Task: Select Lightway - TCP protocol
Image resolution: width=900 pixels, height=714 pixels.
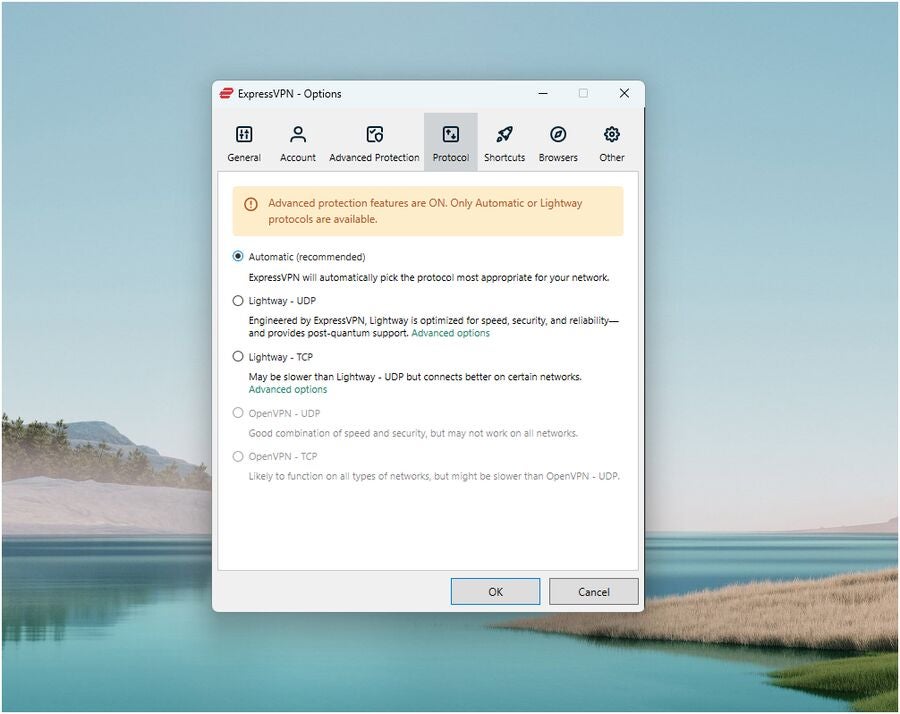Action: click(x=238, y=356)
